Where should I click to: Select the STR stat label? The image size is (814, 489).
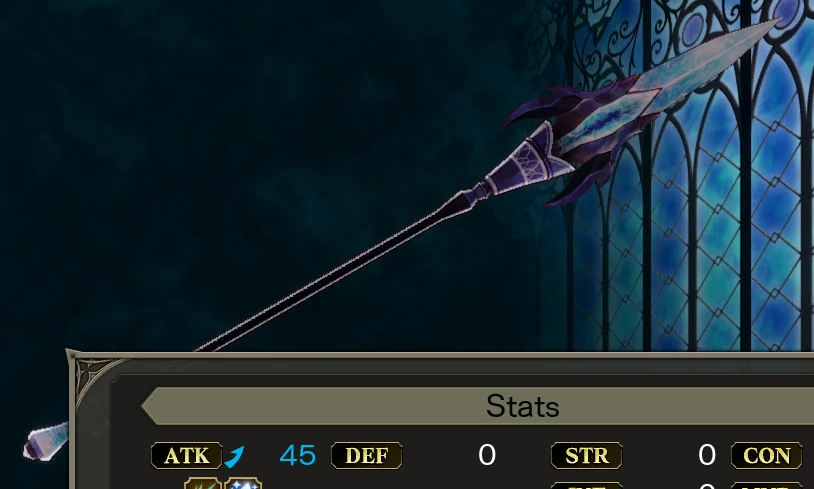coord(587,456)
